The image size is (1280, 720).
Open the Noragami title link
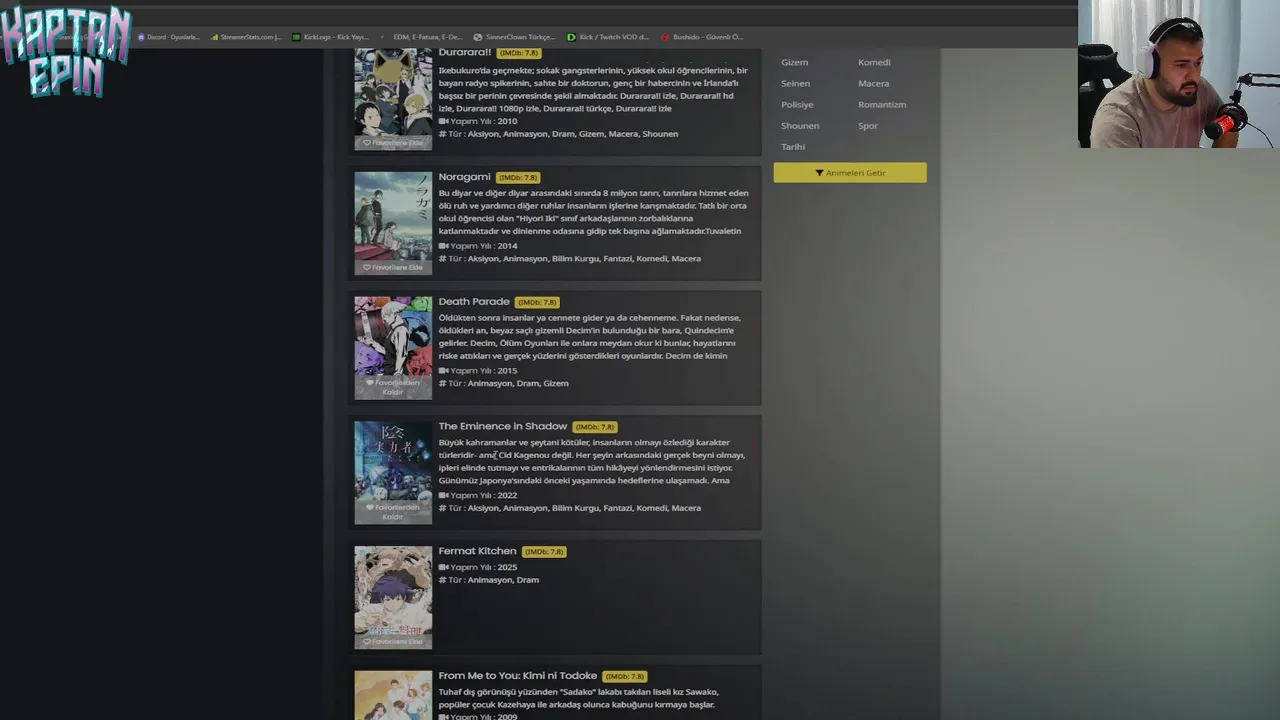tap(464, 177)
